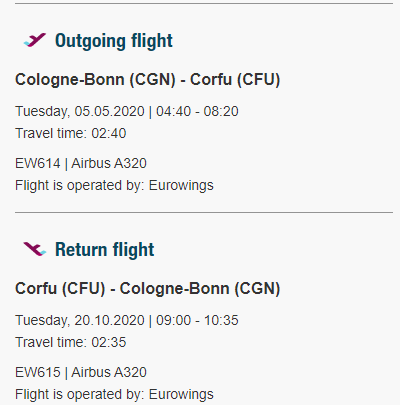Click outgoing 'Flight is operated by: Eurowings'

(114, 186)
